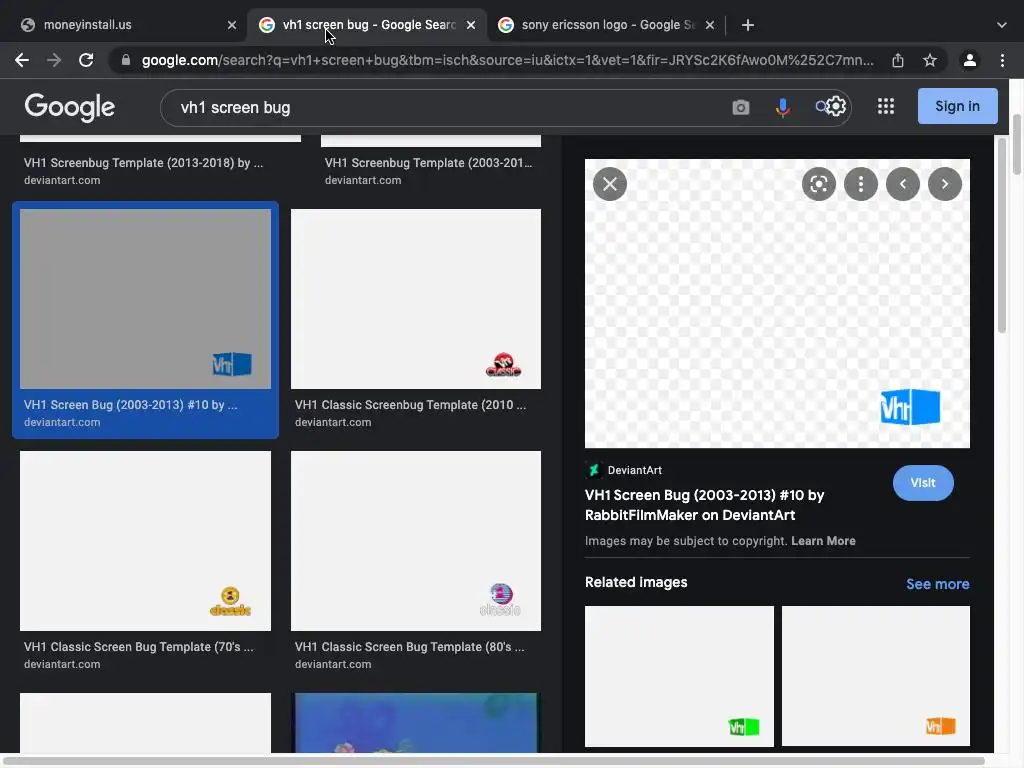1024x768 pixels.
Task: Show the previous image in preview
Action: [903, 184]
